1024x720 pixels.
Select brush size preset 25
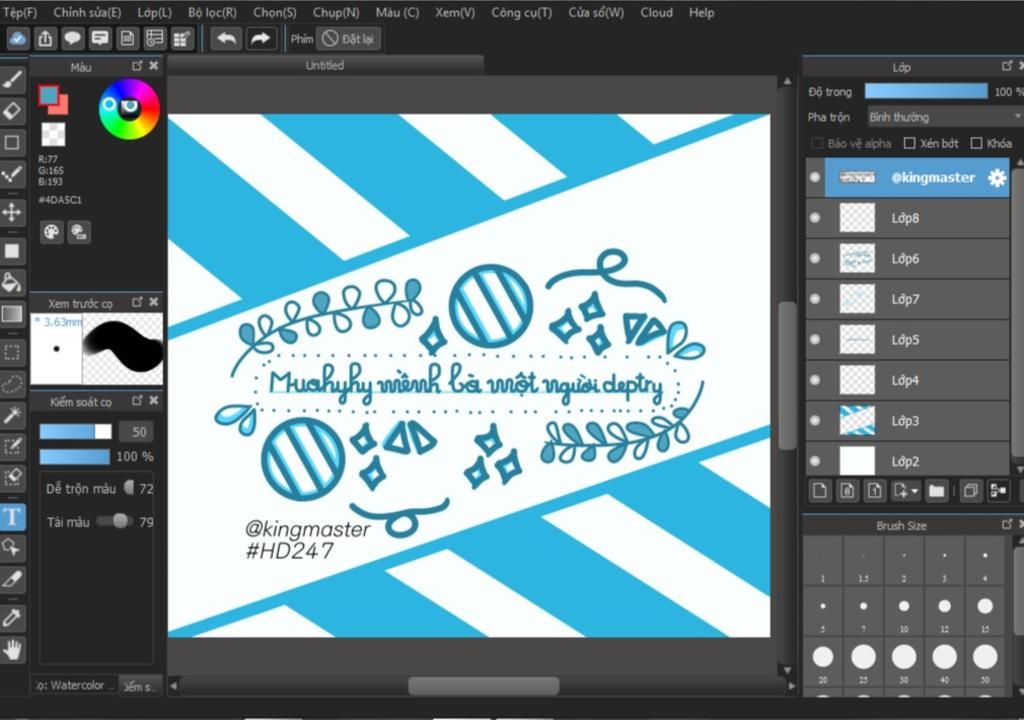point(863,661)
